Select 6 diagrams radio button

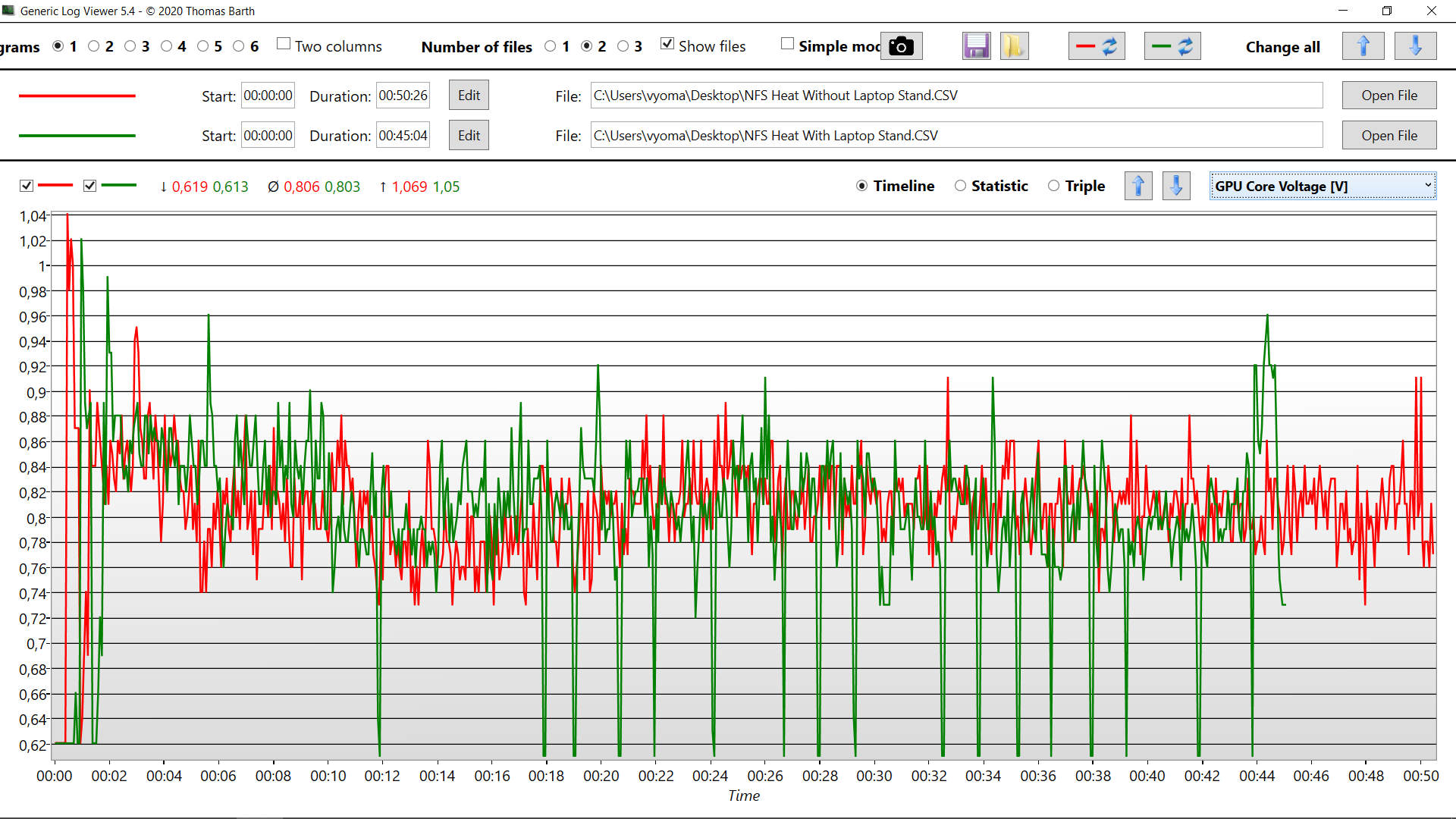click(x=239, y=46)
